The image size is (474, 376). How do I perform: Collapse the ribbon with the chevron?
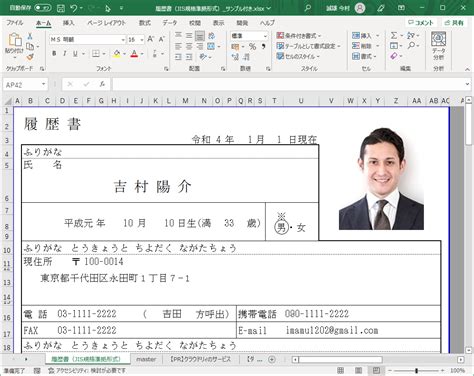(x=467, y=69)
